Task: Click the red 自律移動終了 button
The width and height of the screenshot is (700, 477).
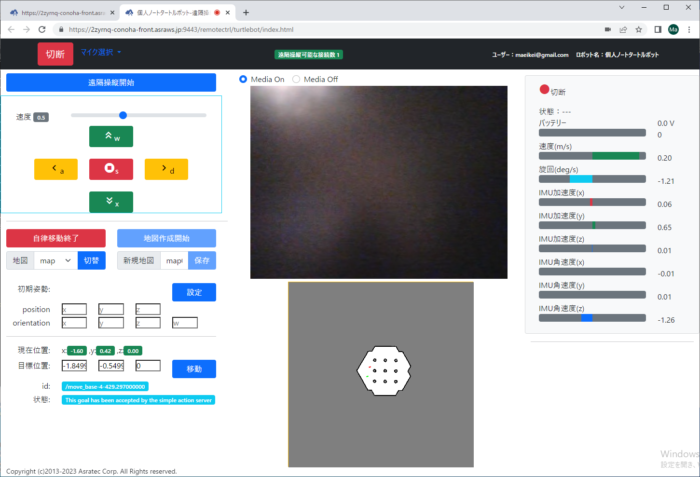Action: click(56, 238)
